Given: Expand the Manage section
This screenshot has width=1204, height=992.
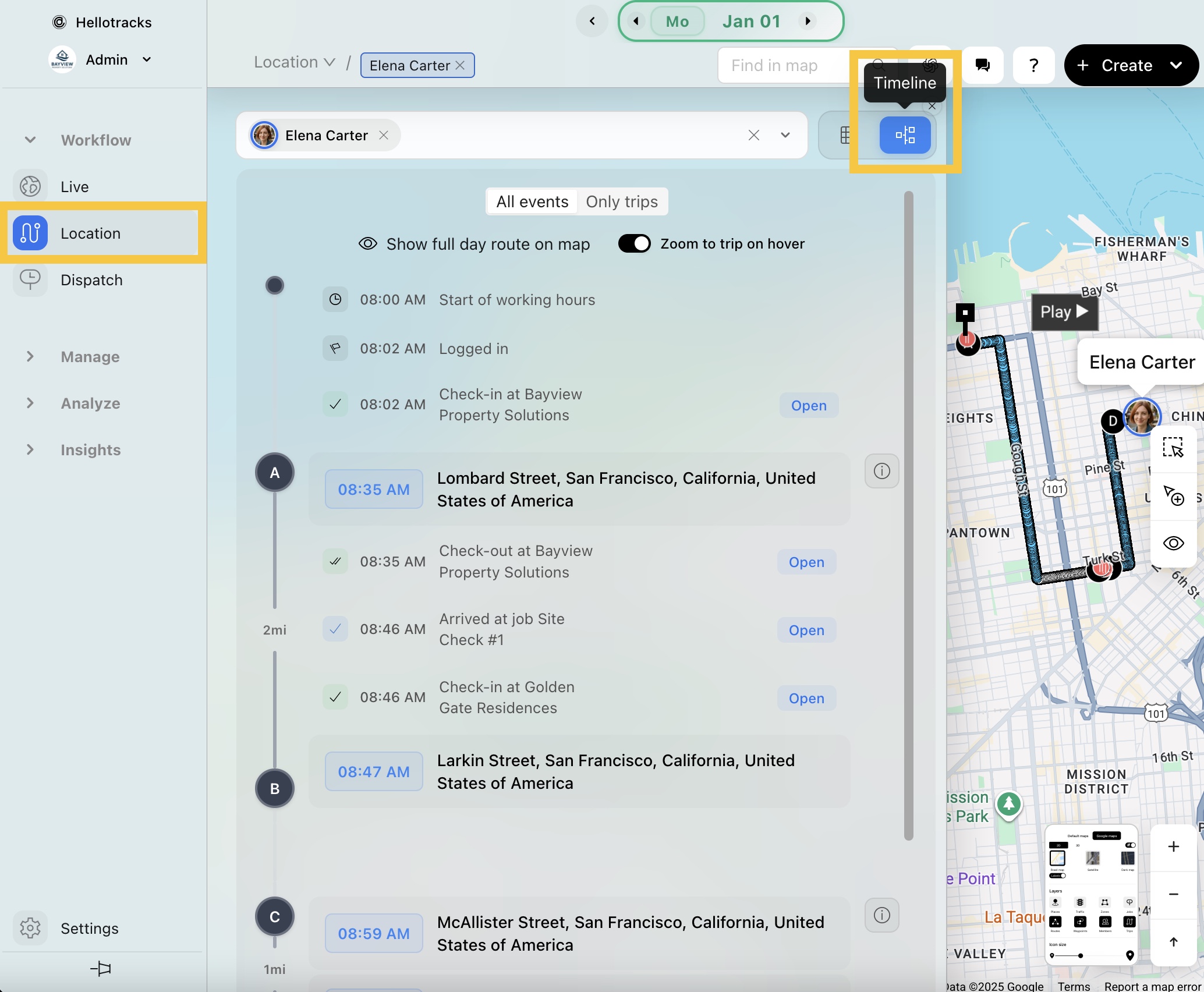Looking at the screenshot, I should 90,356.
